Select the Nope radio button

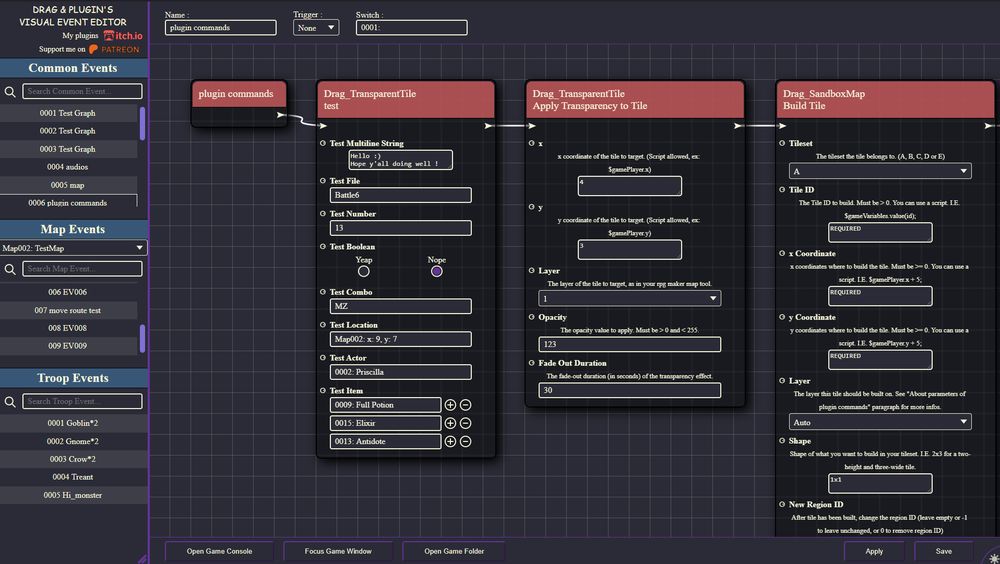click(x=437, y=271)
